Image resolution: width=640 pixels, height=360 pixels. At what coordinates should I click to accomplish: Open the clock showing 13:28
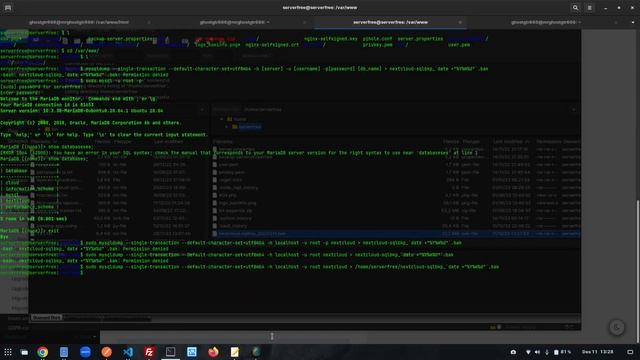[598, 352]
